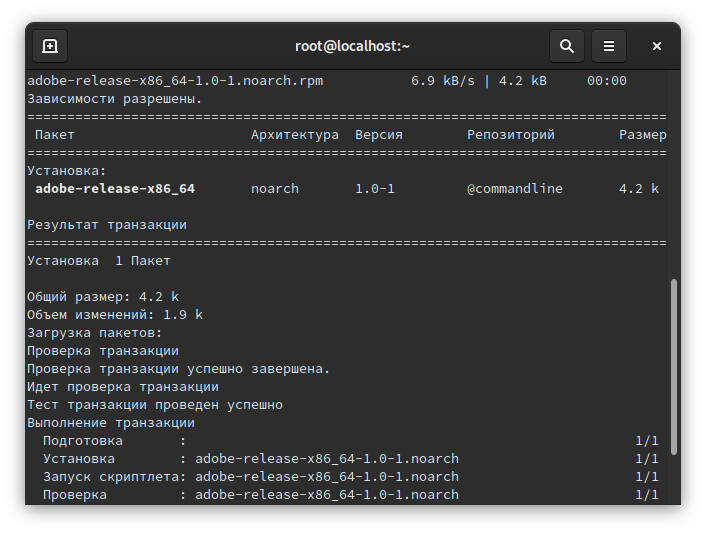Click 'Идет проверка транзакции' line
This screenshot has width=706, height=533.
(123, 387)
